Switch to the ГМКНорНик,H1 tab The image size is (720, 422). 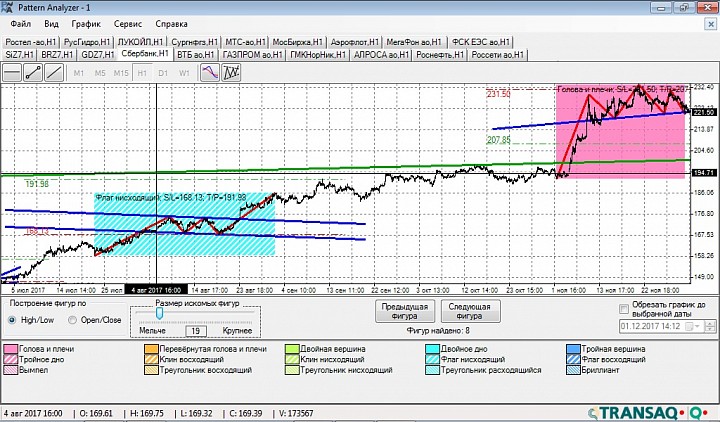coord(318,55)
